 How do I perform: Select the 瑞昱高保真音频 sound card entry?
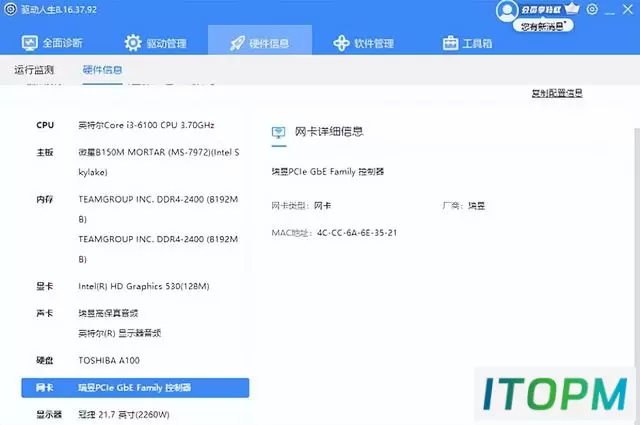tap(108, 313)
